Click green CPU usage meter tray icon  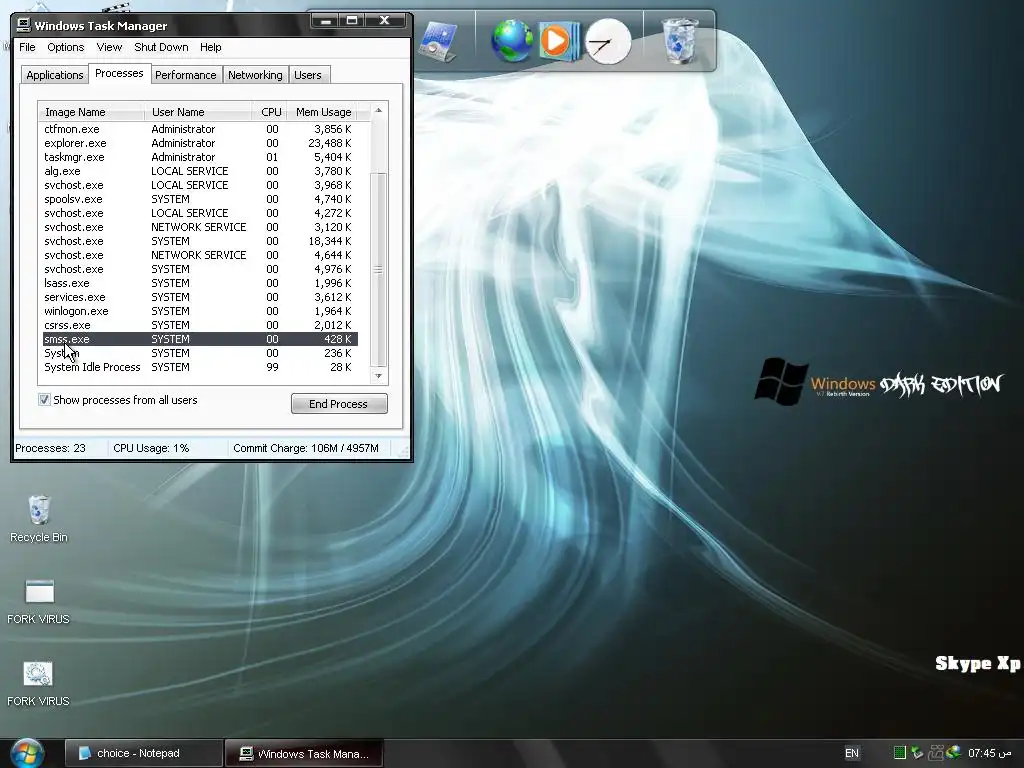pos(899,753)
